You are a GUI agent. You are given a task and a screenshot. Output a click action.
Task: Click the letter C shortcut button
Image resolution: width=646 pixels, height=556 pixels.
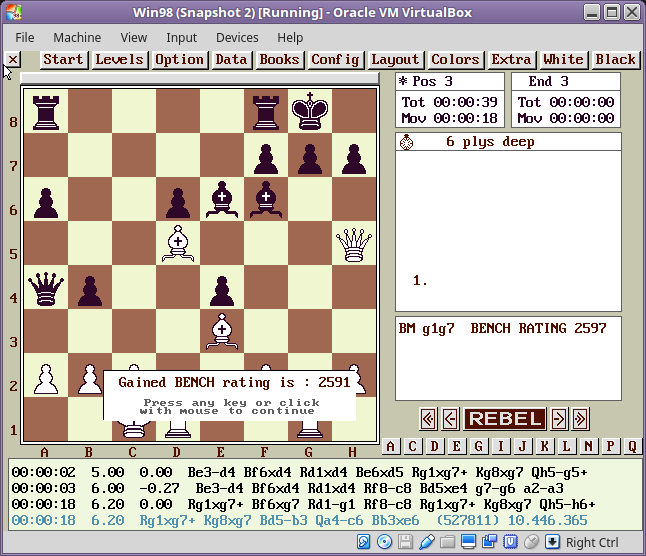pos(412,446)
